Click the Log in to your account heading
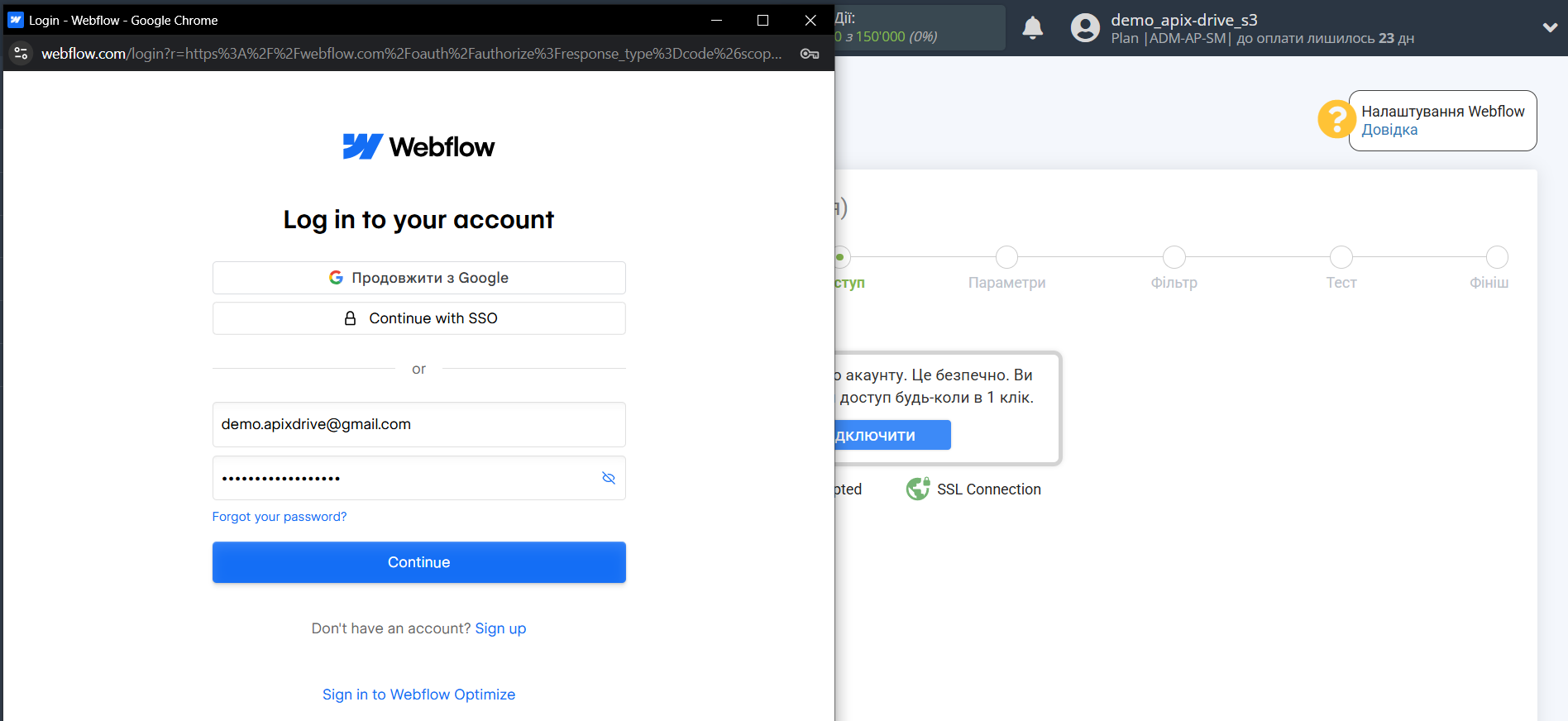This screenshot has width=1568, height=721. 418,220
